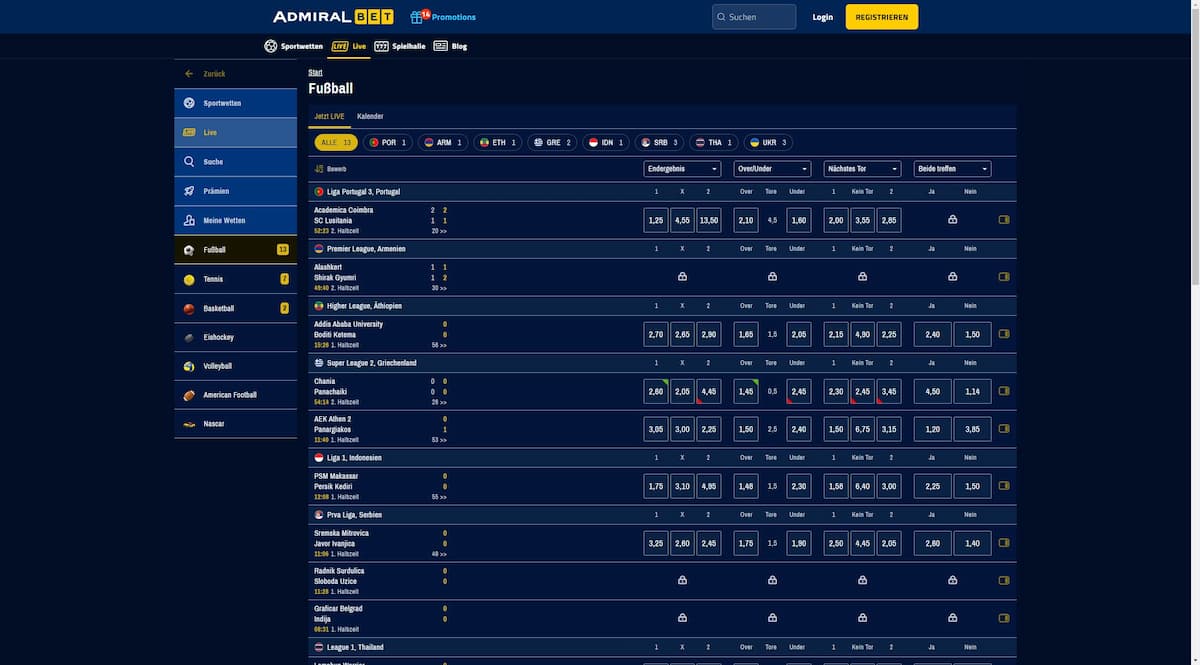The height and width of the screenshot is (665, 1200).
Task: Click the Zurück back arrow in sidebar
Action: click(189, 74)
